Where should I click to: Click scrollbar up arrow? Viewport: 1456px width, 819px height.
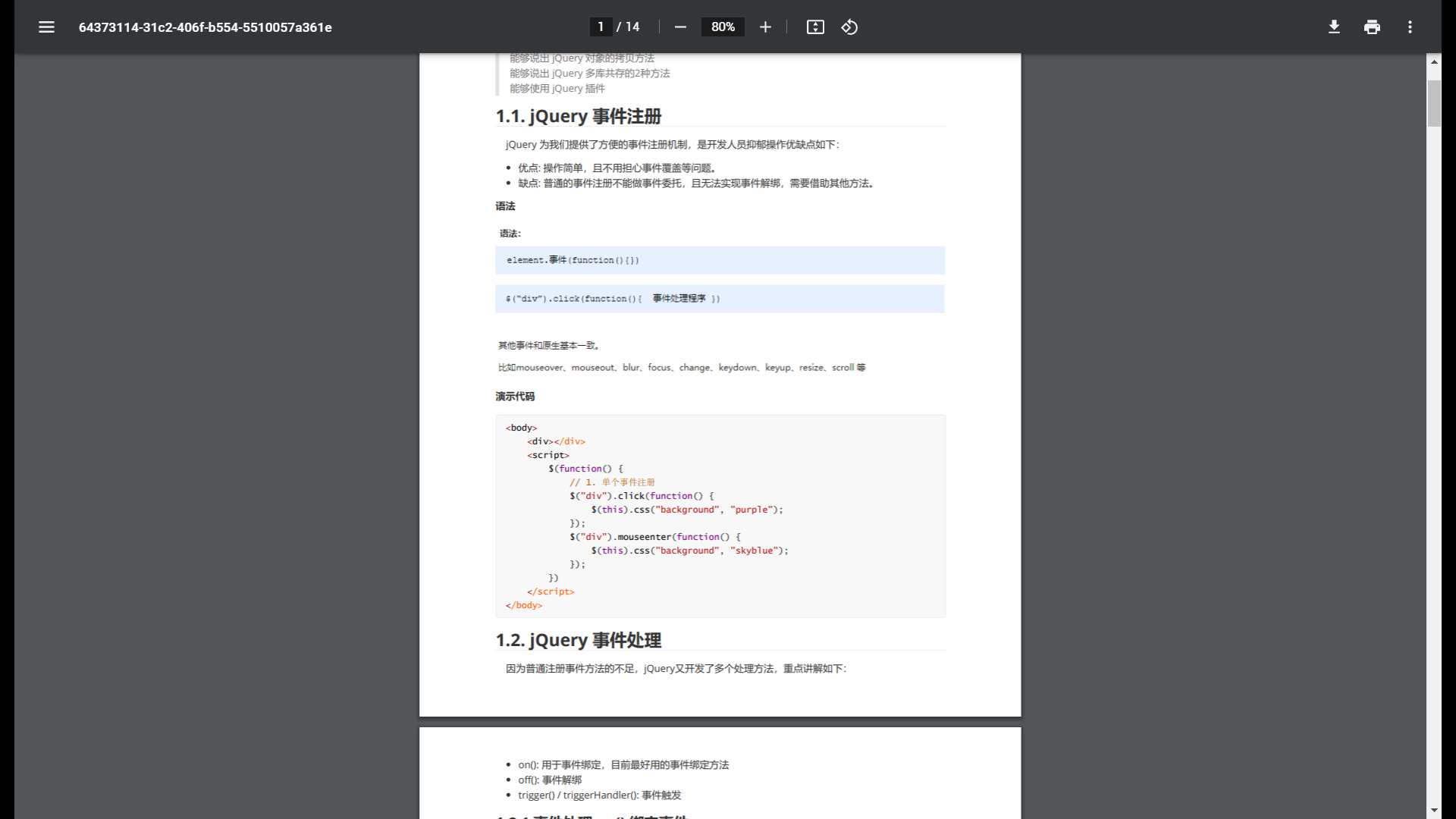point(1434,61)
